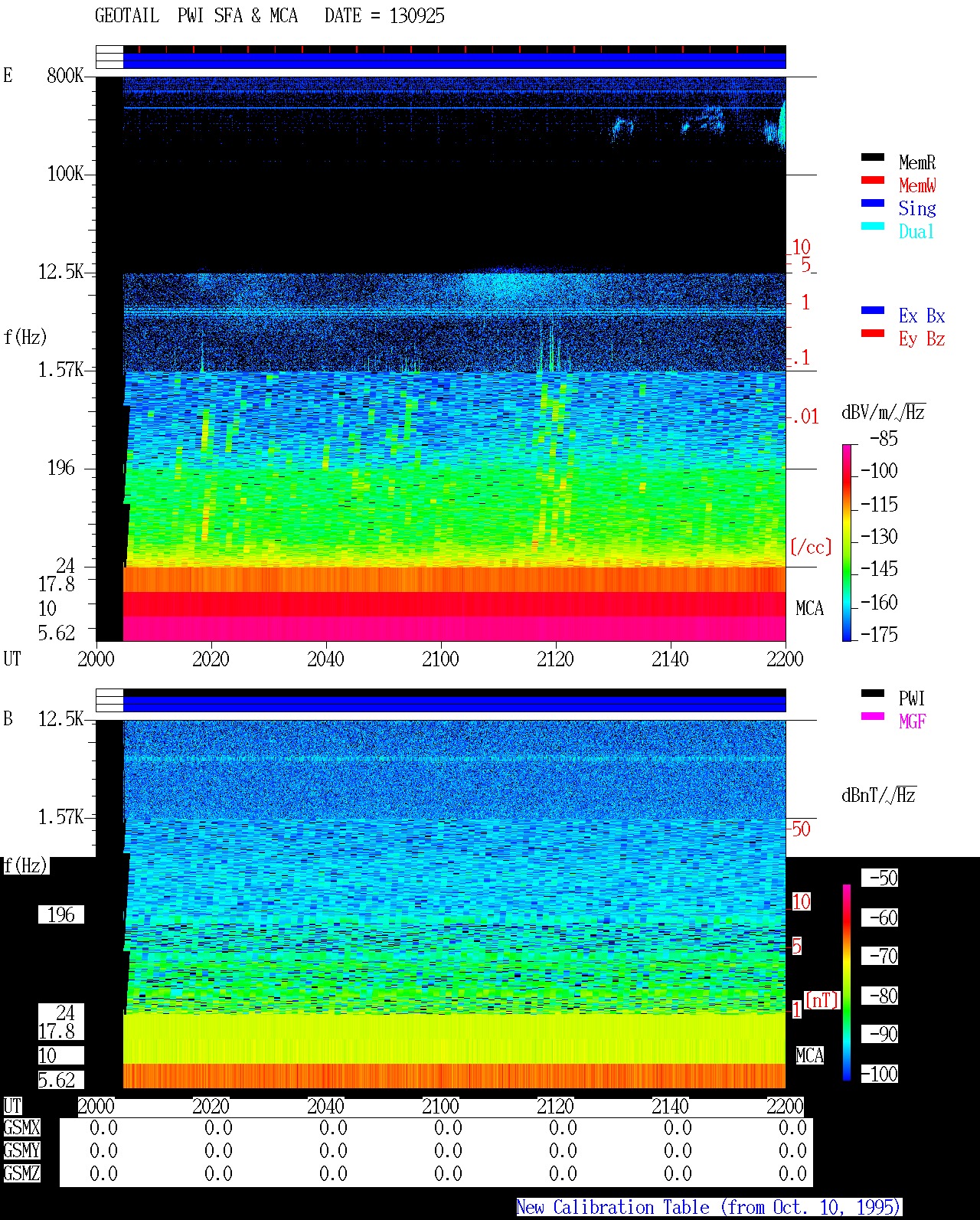This screenshot has width=980, height=1220.
Task: Select the Ey Bz legend label
Action: click(x=922, y=339)
